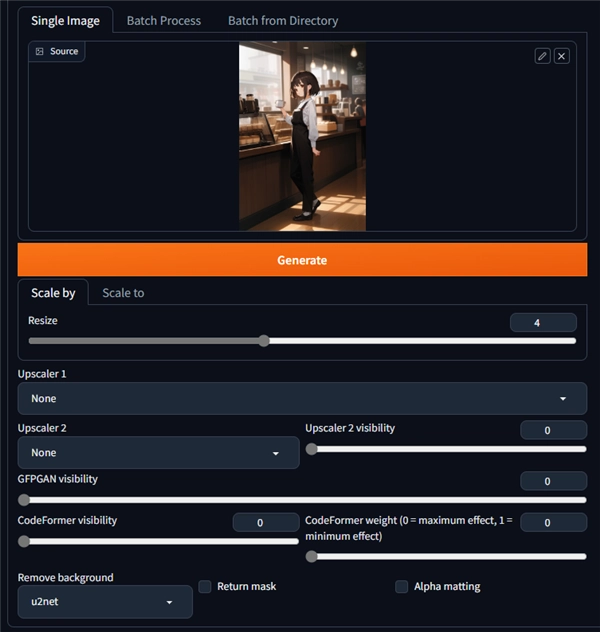Click the Resize value input field
Image resolution: width=600 pixels, height=632 pixels.
coord(543,322)
